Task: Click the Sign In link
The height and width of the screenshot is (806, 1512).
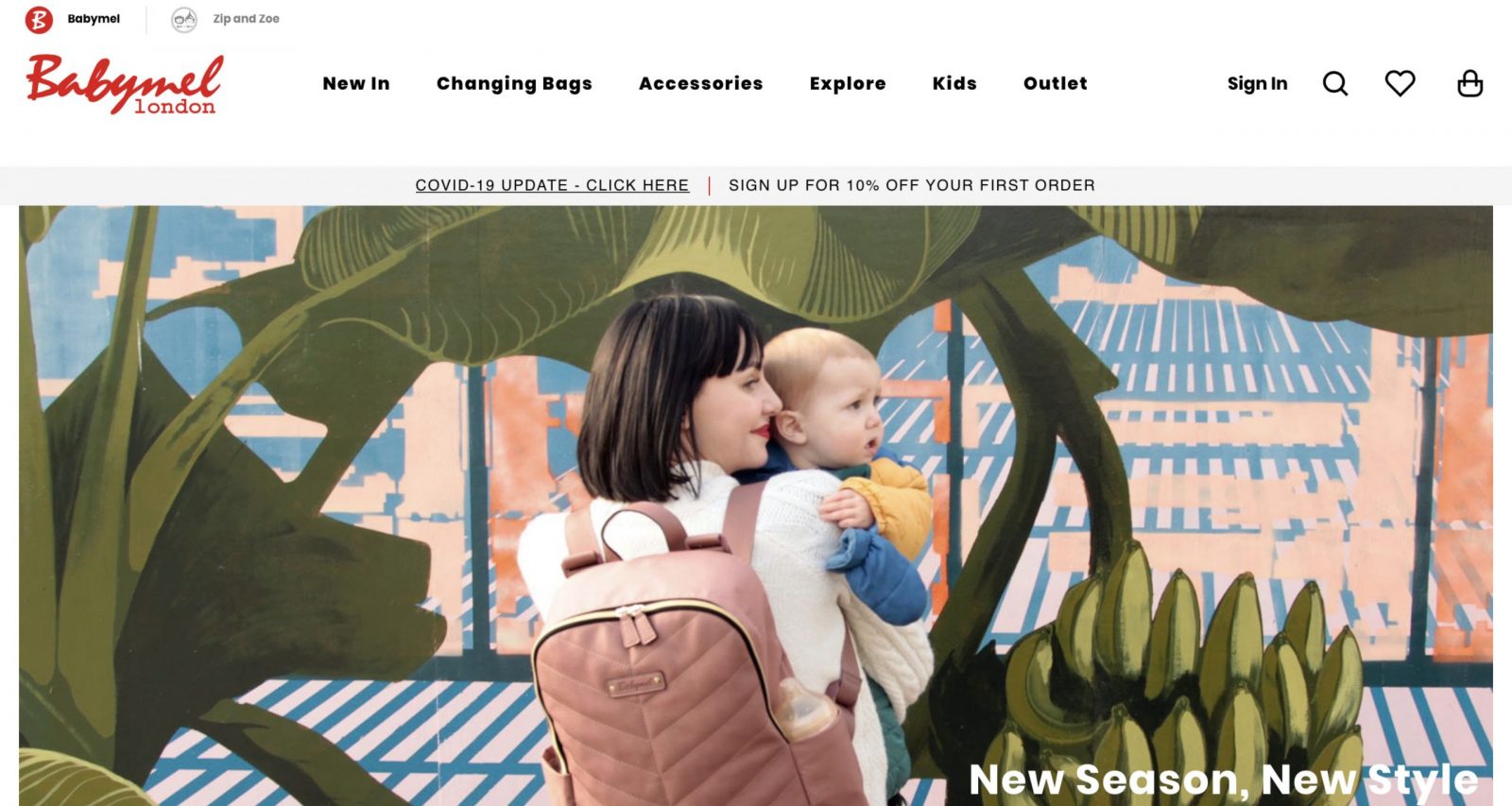Action: click(1257, 84)
